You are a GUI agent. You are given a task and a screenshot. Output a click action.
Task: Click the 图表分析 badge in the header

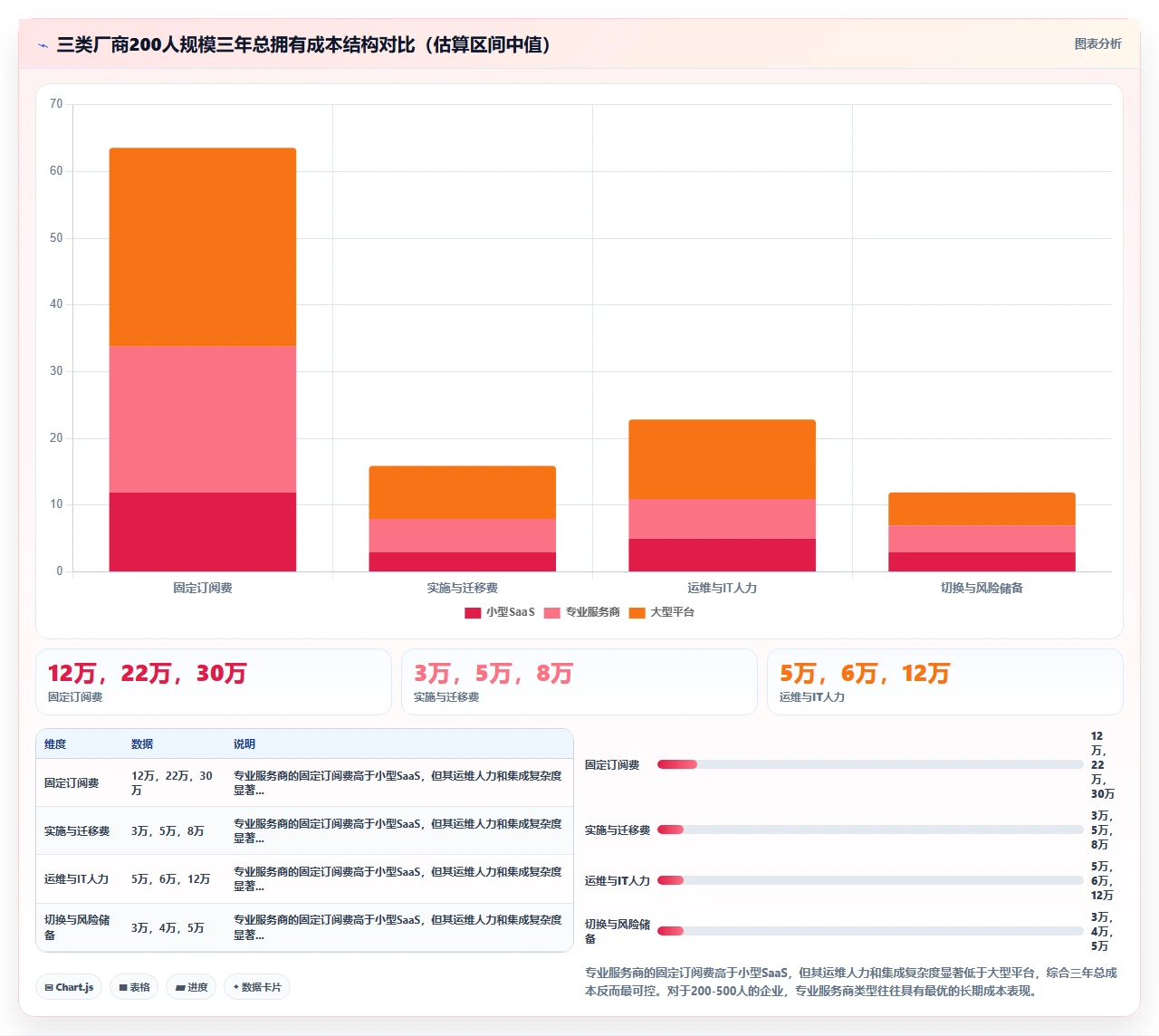(1097, 43)
